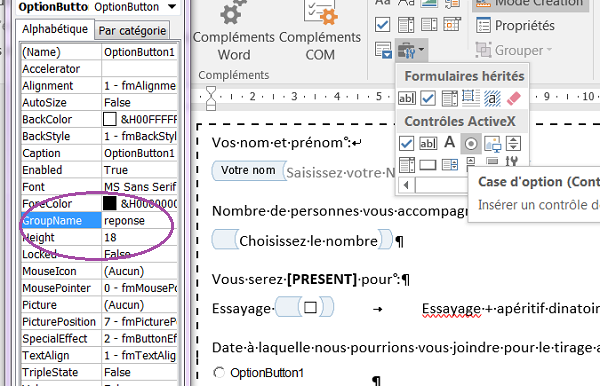Insert ActiveX checkbox control

pyautogui.click(x=406, y=143)
